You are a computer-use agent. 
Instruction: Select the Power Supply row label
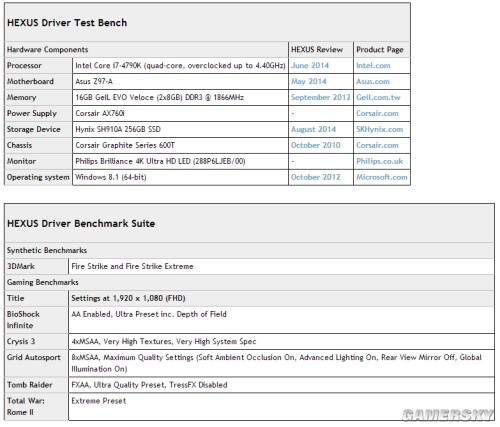pos(38,113)
